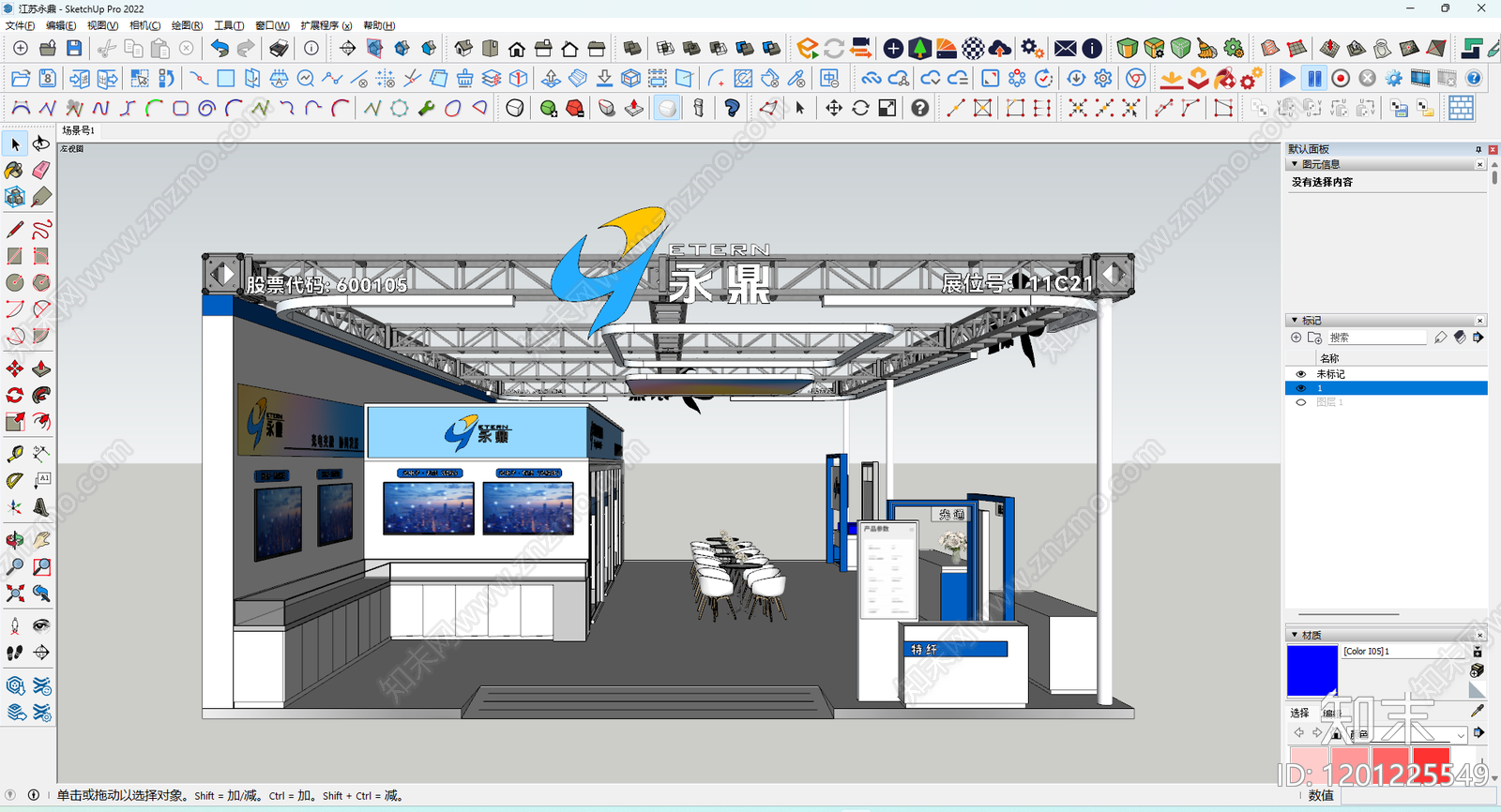This screenshot has height=812, width=1501.
Task: Click the Zoom Extents tool
Action: tap(15, 593)
